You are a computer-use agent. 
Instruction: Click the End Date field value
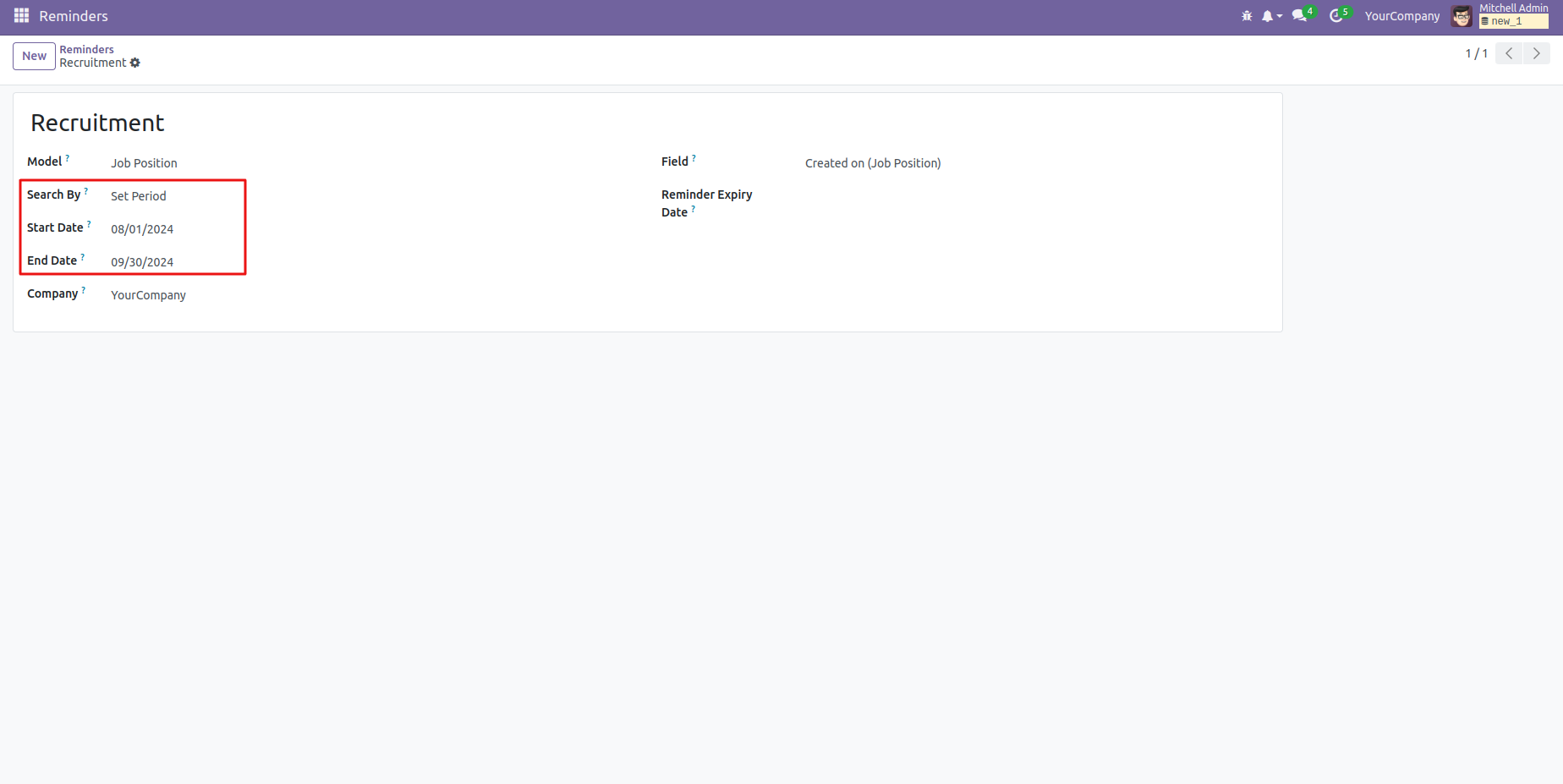coord(142,262)
